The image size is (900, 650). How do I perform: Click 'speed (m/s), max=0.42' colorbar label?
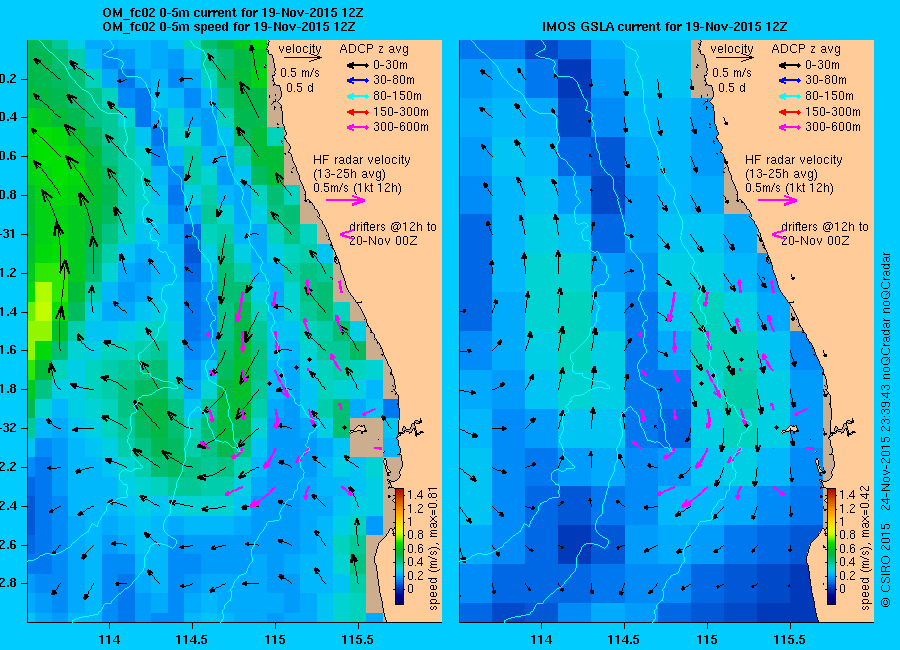[866, 549]
